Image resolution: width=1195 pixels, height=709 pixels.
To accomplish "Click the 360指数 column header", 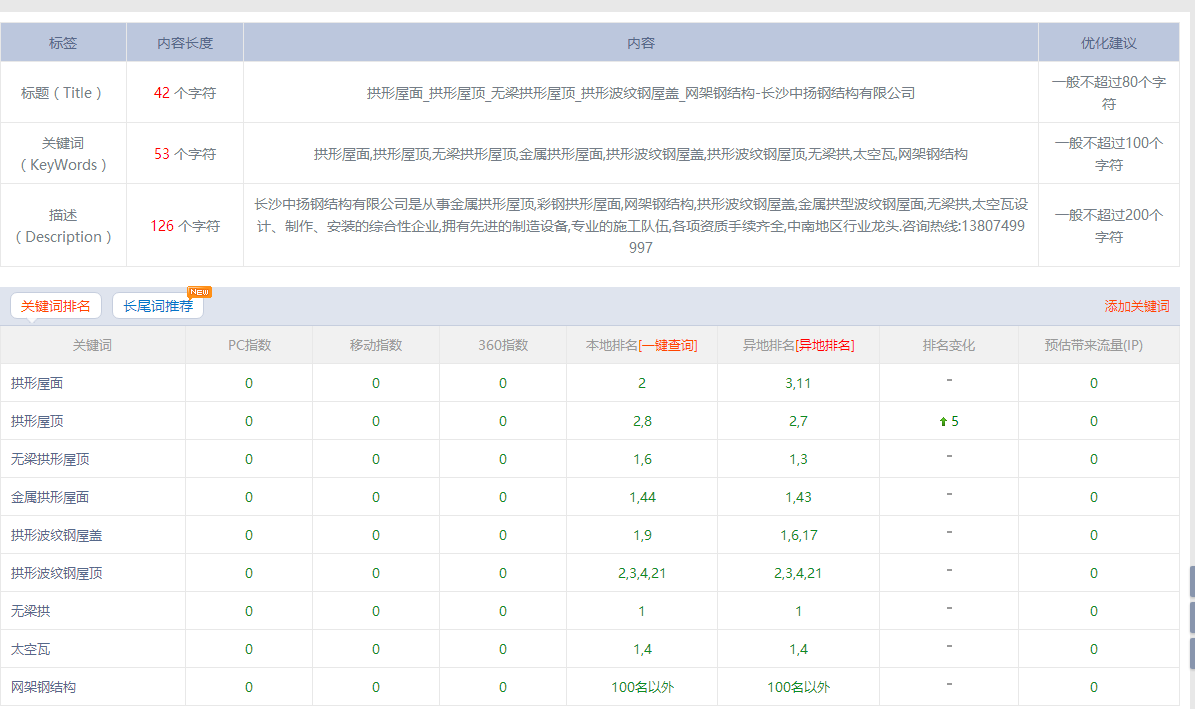I will tap(503, 345).
